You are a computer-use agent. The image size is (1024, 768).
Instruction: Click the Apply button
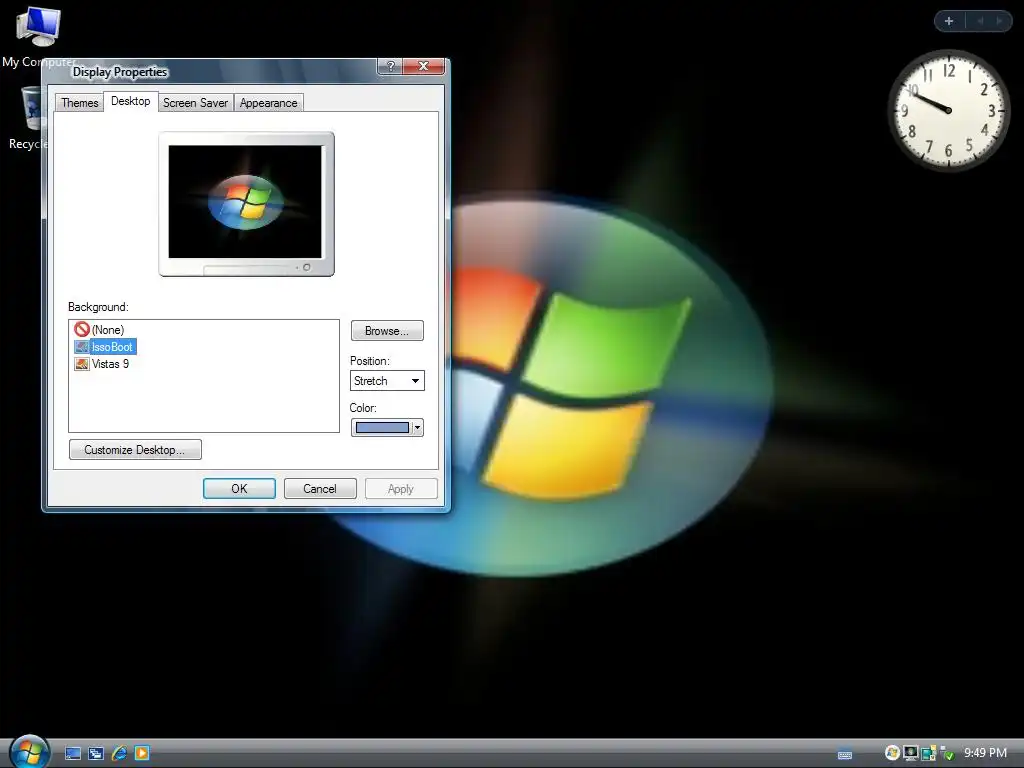coord(401,488)
